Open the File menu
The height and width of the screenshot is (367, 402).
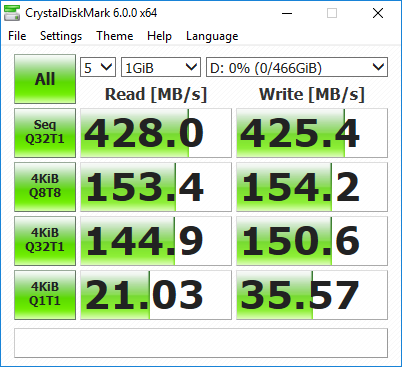[17, 36]
